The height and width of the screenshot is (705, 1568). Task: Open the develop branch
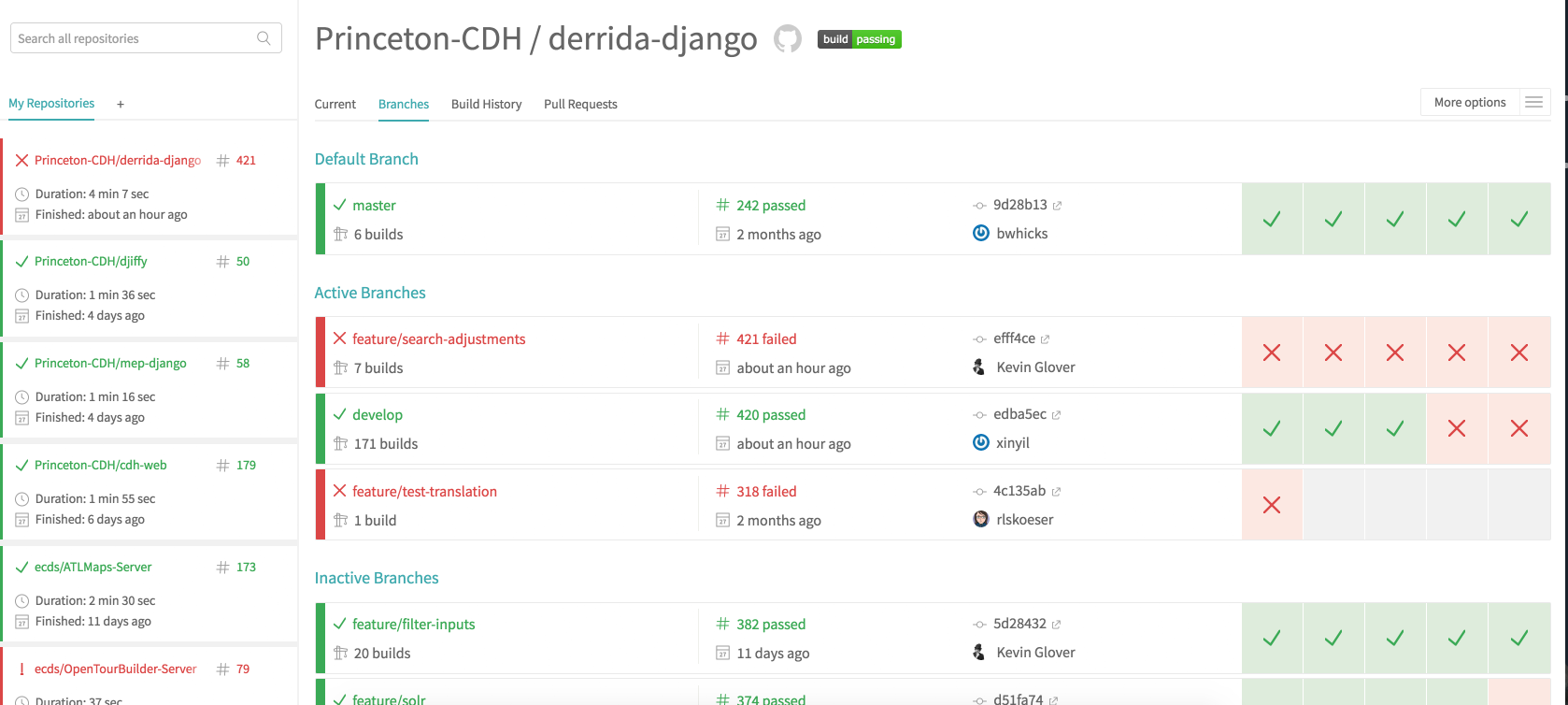378,414
